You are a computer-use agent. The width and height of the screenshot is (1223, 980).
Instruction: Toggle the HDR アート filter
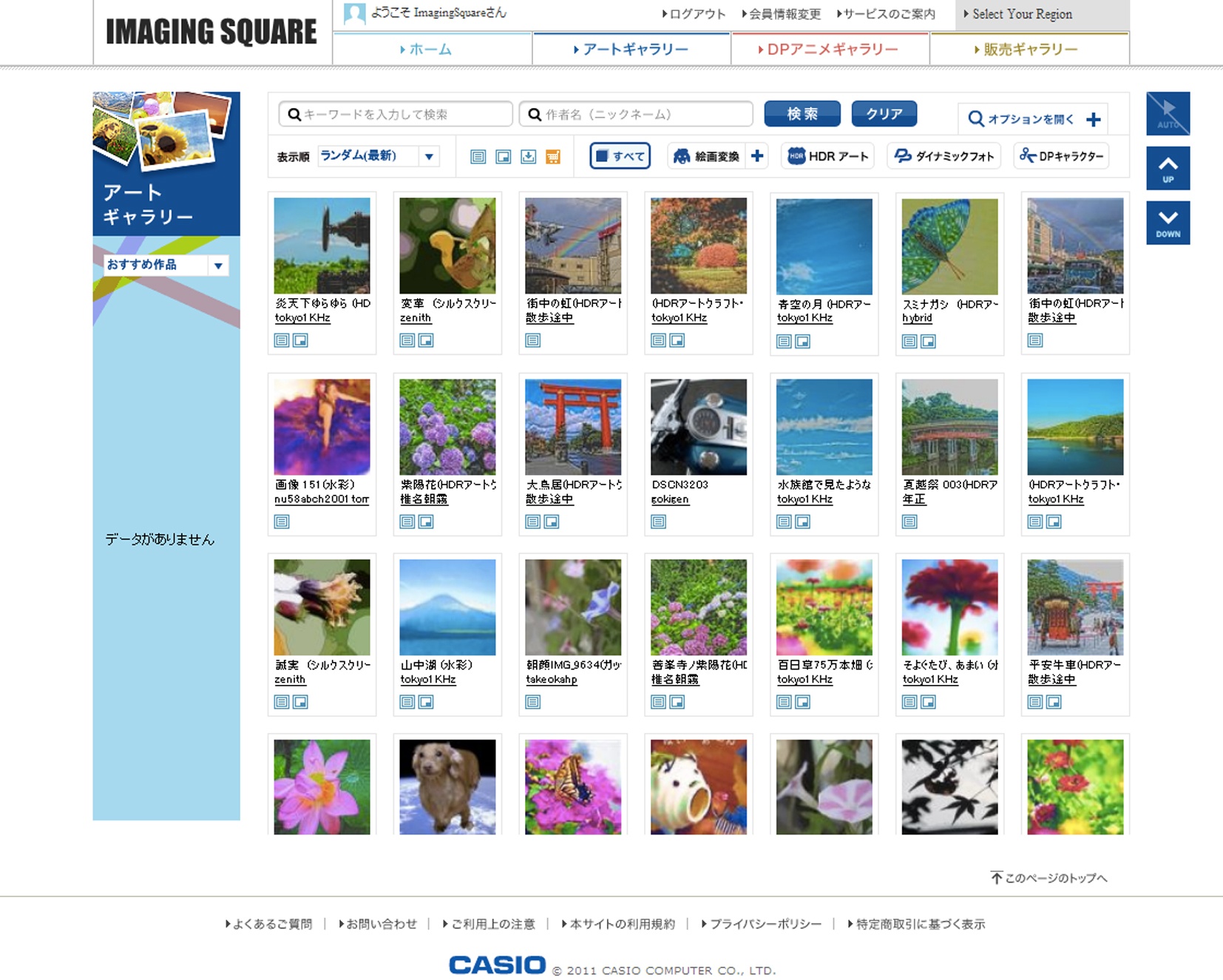click(x=828, y=156)
